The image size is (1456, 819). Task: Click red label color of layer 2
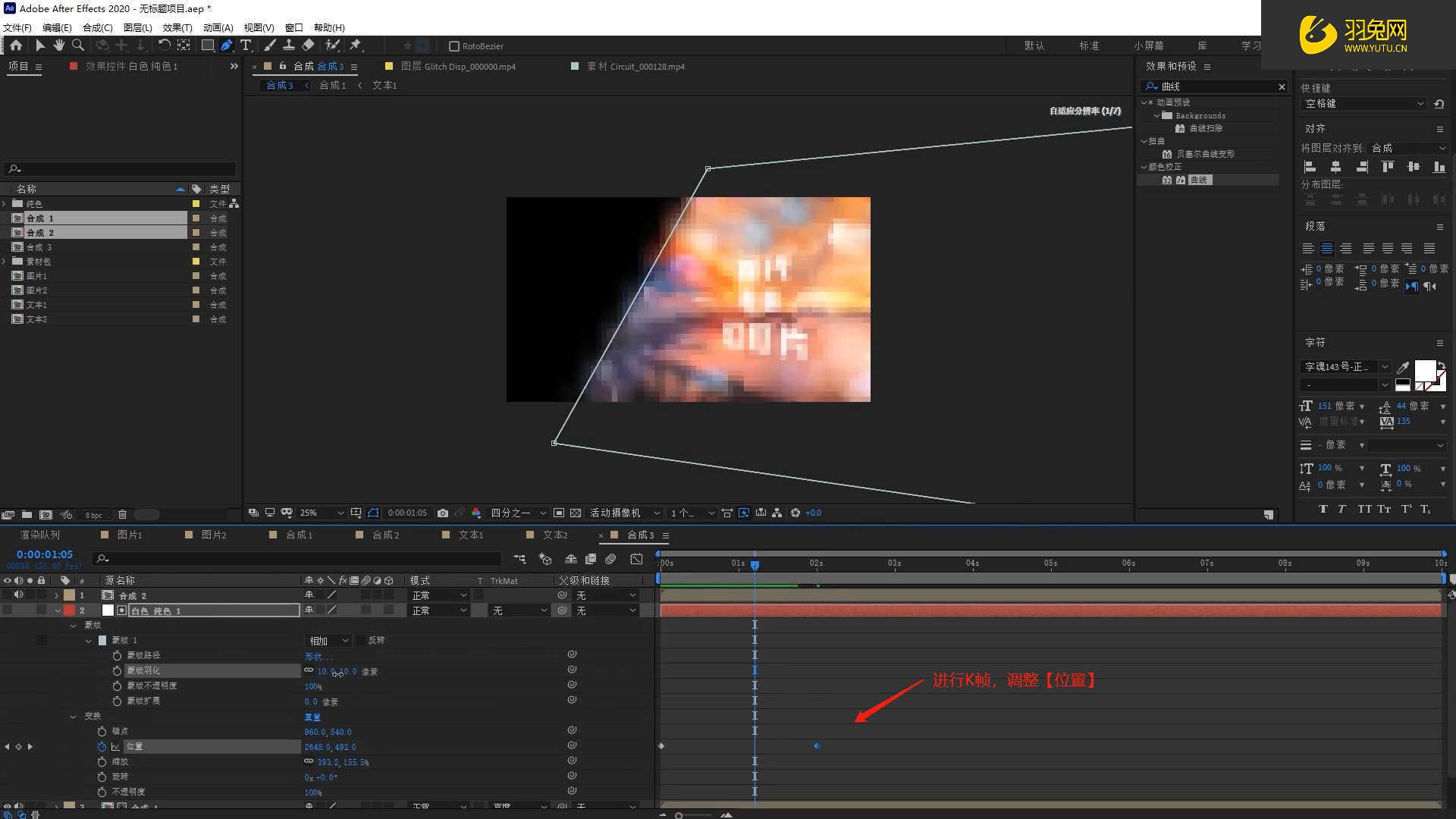point(69,610)
